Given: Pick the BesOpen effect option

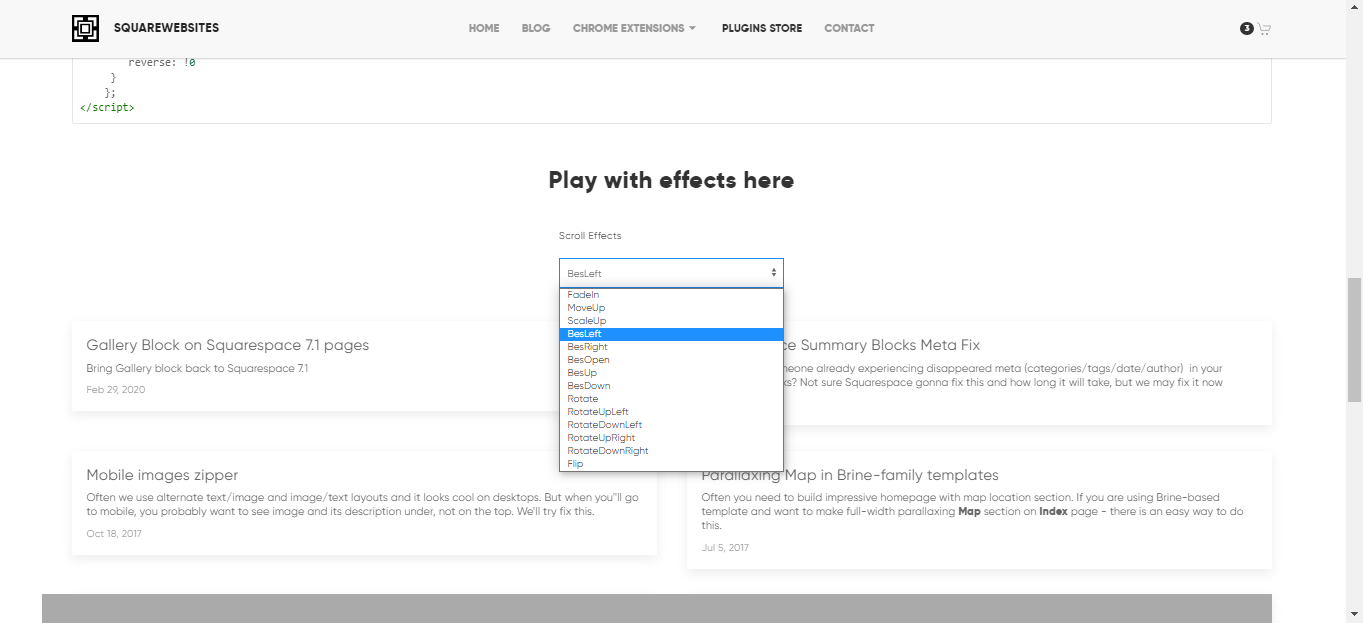Looking at the screenshot, I should click(671, 360).
